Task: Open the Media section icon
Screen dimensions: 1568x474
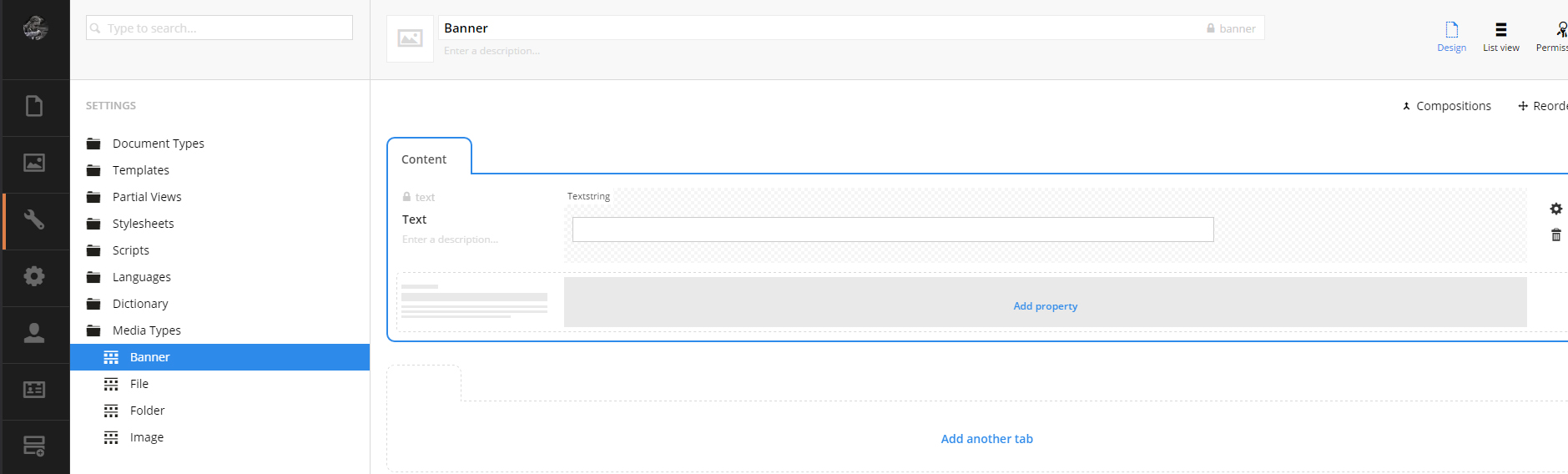Action: (34, 164)
